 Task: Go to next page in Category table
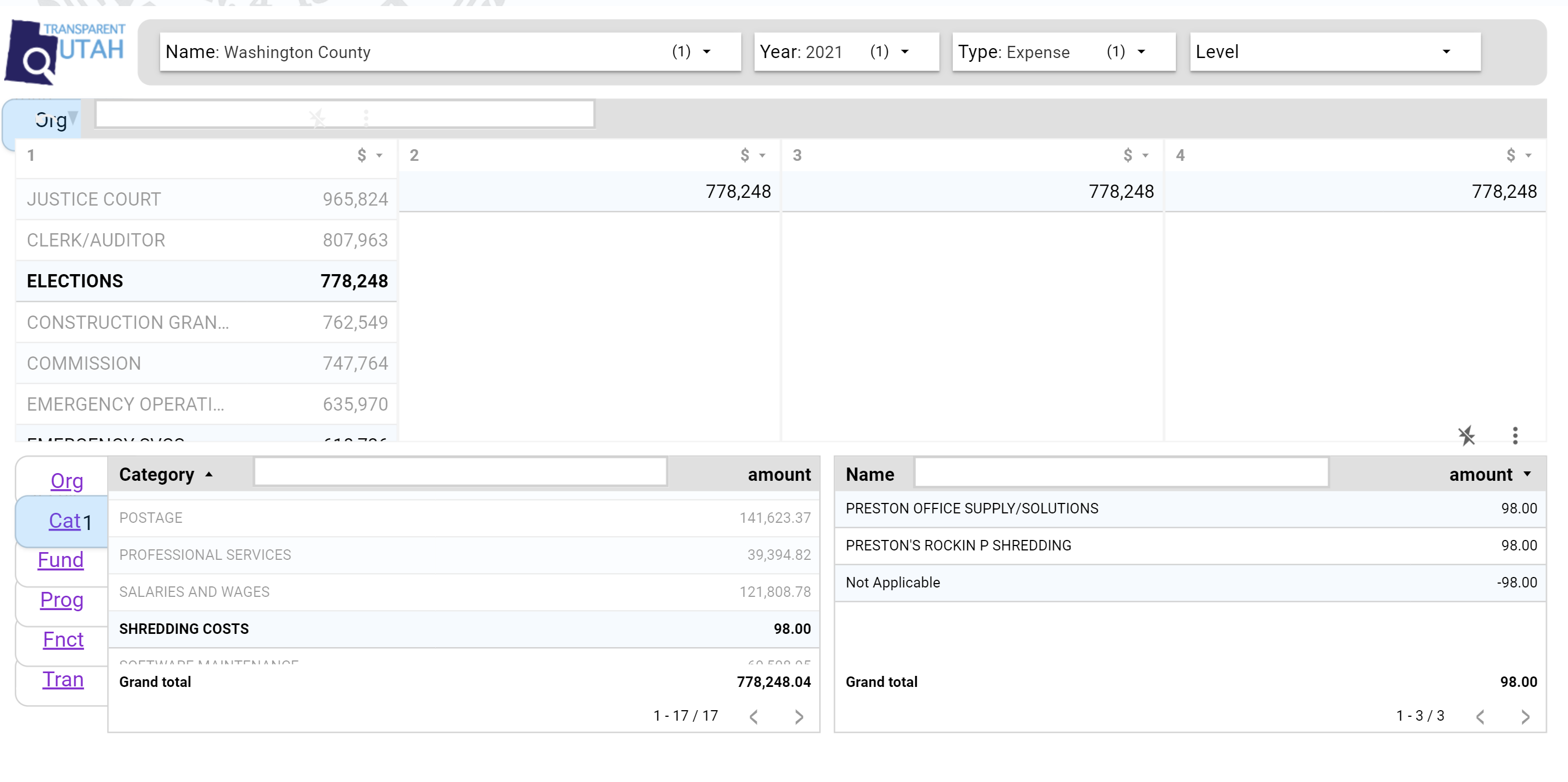799,717
